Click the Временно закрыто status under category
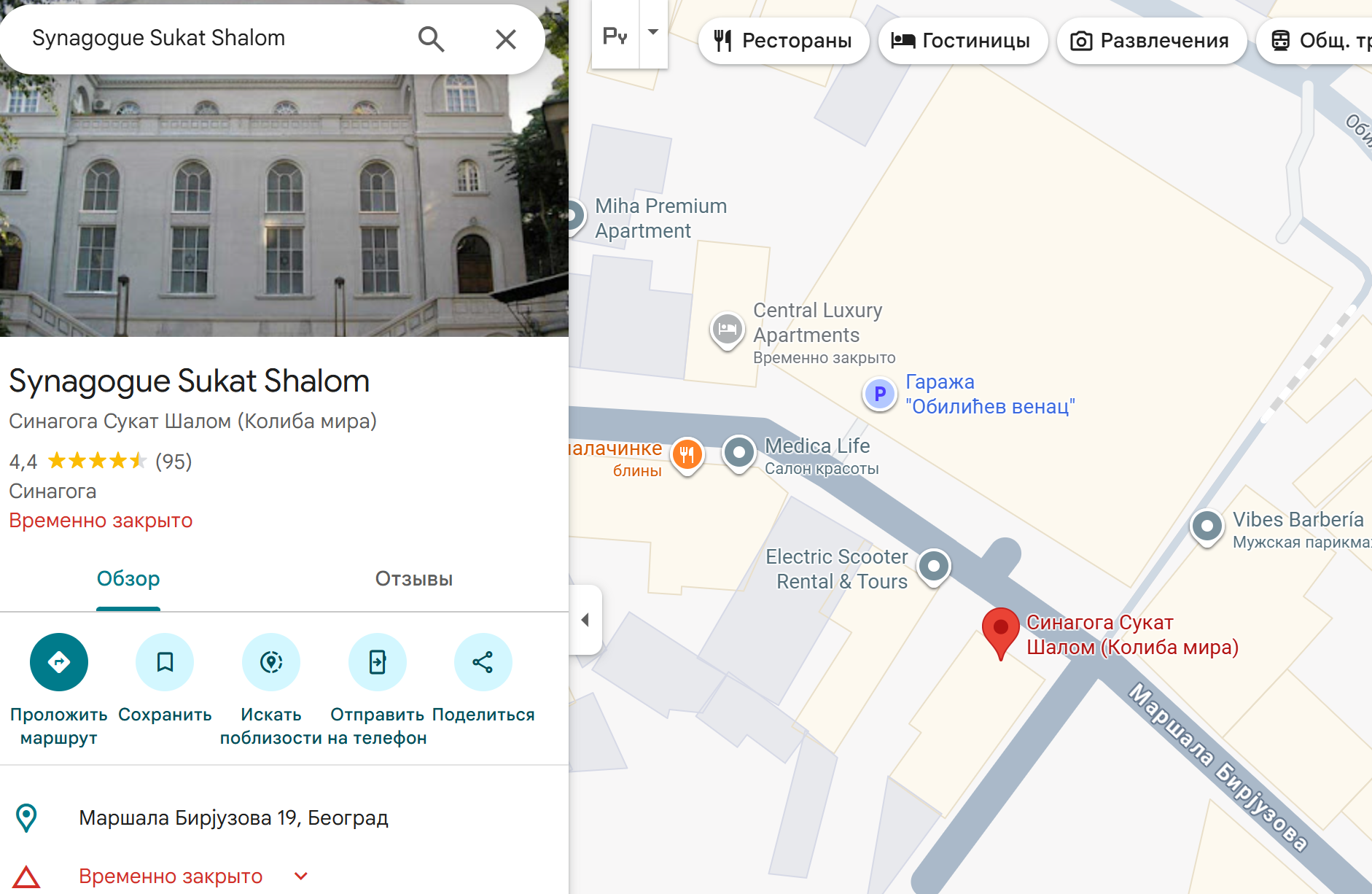This screenshot has height=894, width=1372. 101,521
